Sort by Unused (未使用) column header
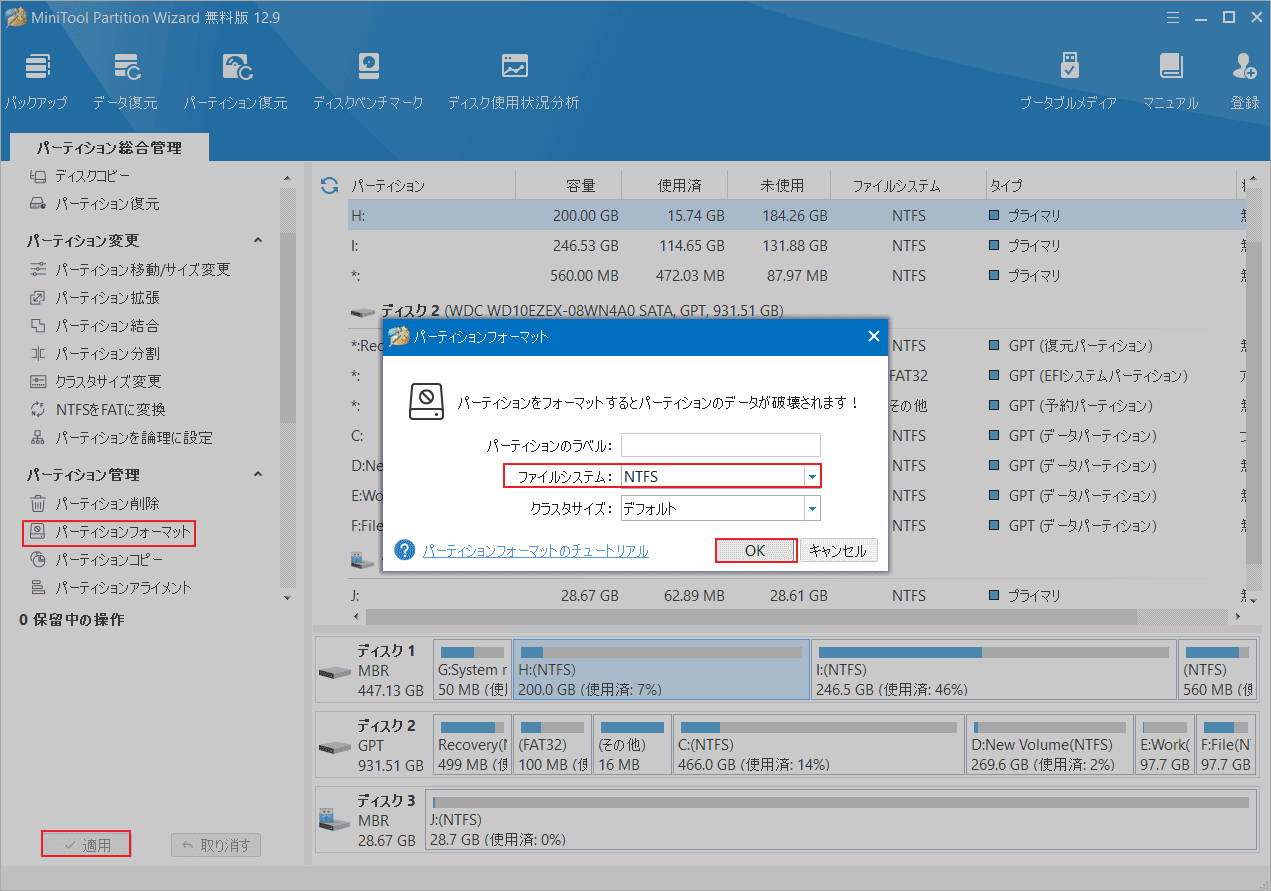1271x891 pixels. (781, 186)
